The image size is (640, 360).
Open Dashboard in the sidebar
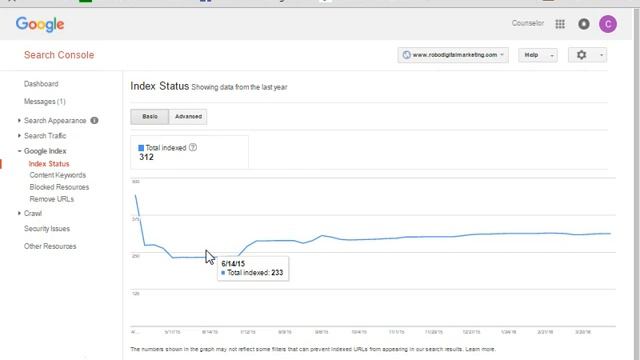click(41, 84)
